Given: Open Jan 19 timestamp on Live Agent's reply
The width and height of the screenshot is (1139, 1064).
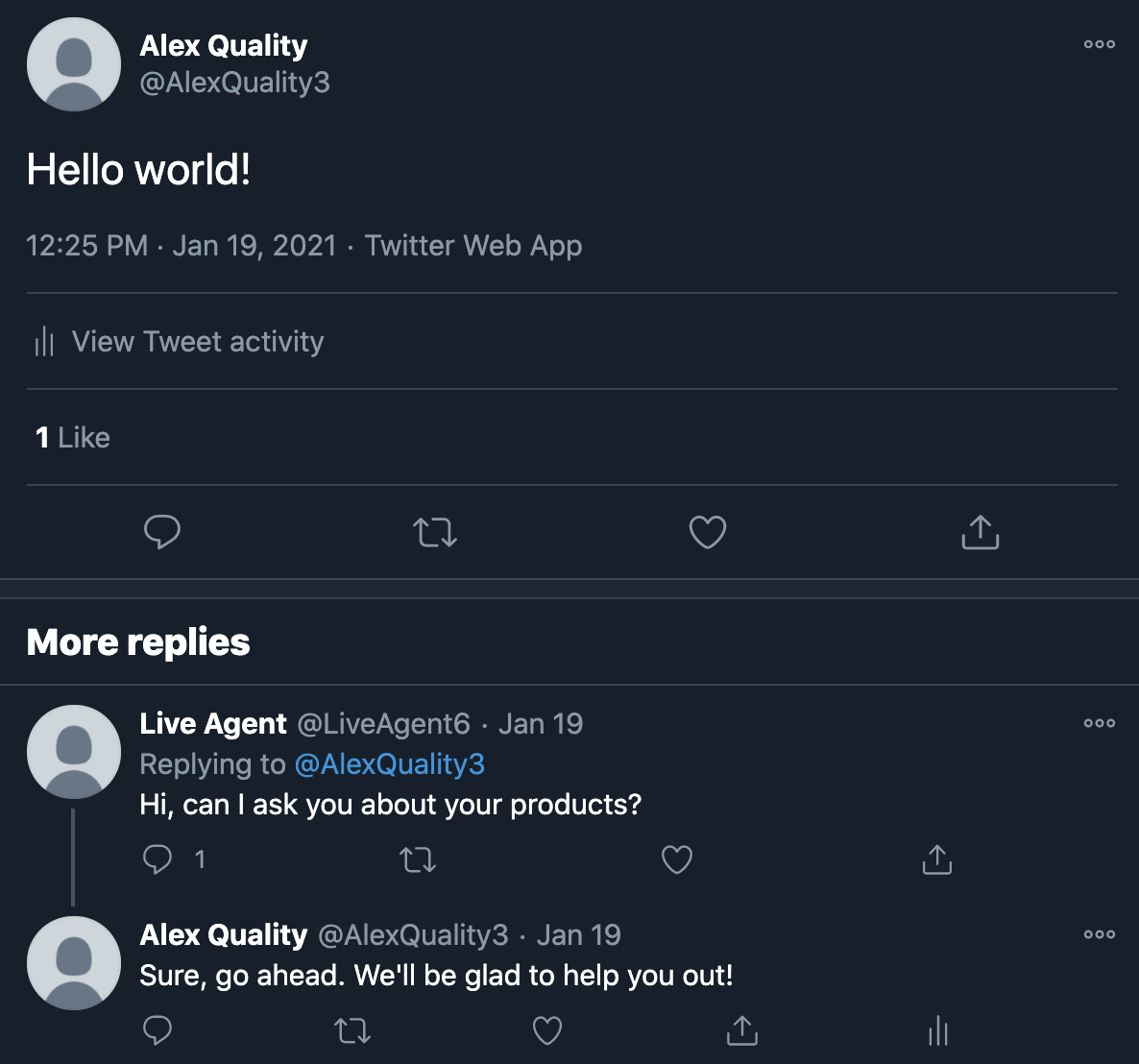Looking at the screenshot, I should [x=541, y=723].
